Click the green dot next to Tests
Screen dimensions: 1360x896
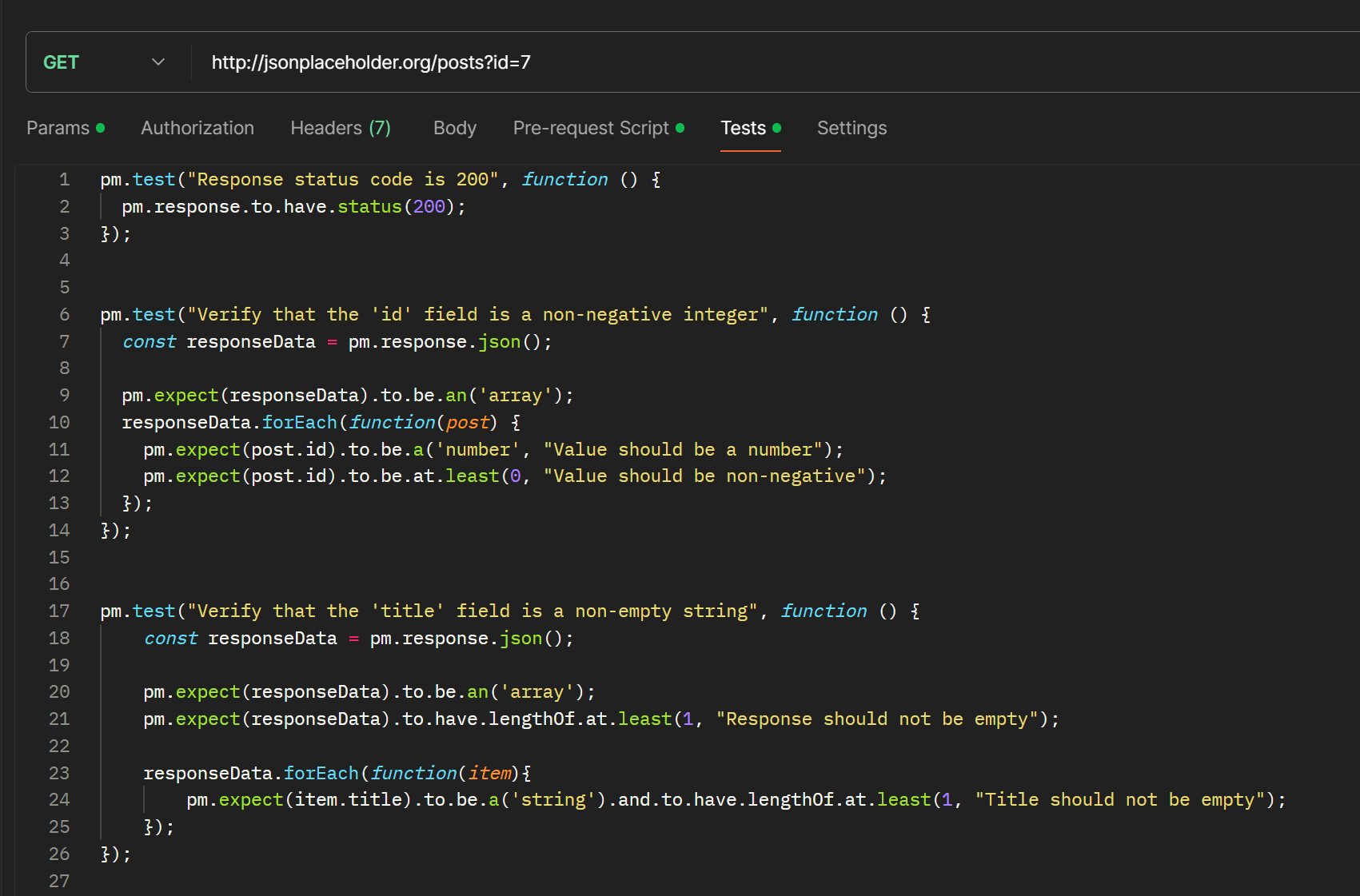[776, 127]
